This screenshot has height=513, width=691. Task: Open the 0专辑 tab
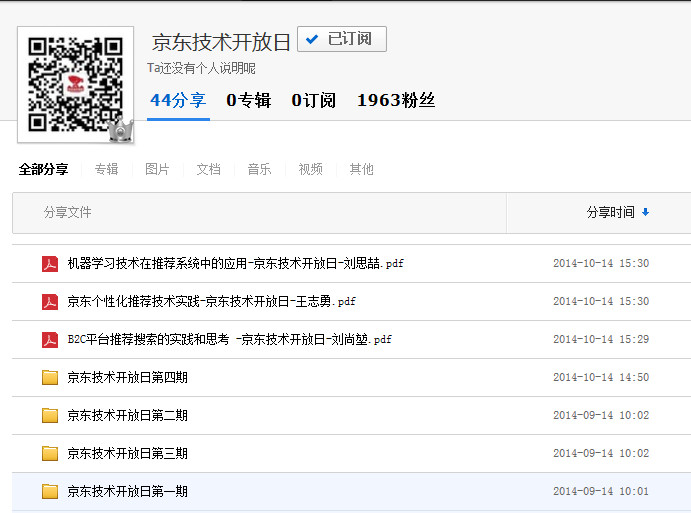click(x=249, y=100)
